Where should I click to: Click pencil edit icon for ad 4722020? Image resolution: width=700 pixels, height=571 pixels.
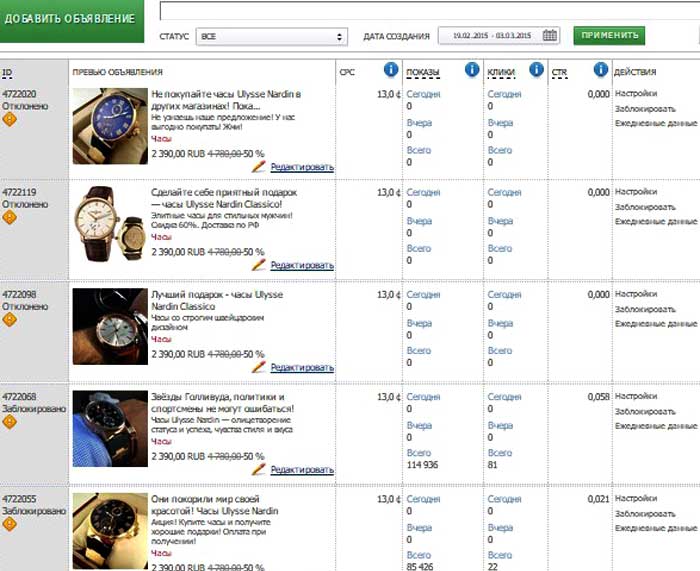[x=258, y=167]
